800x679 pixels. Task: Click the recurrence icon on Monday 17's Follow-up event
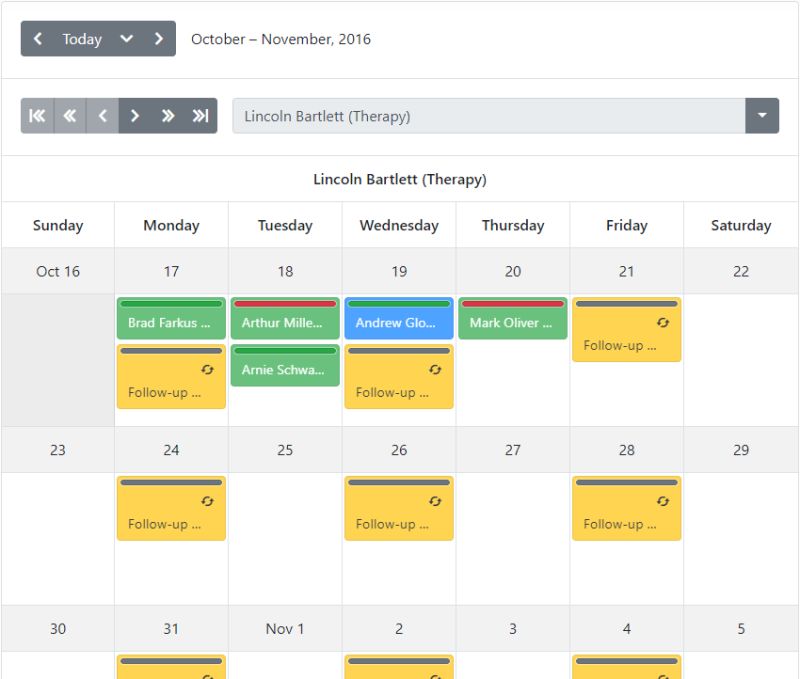point(208,369)
